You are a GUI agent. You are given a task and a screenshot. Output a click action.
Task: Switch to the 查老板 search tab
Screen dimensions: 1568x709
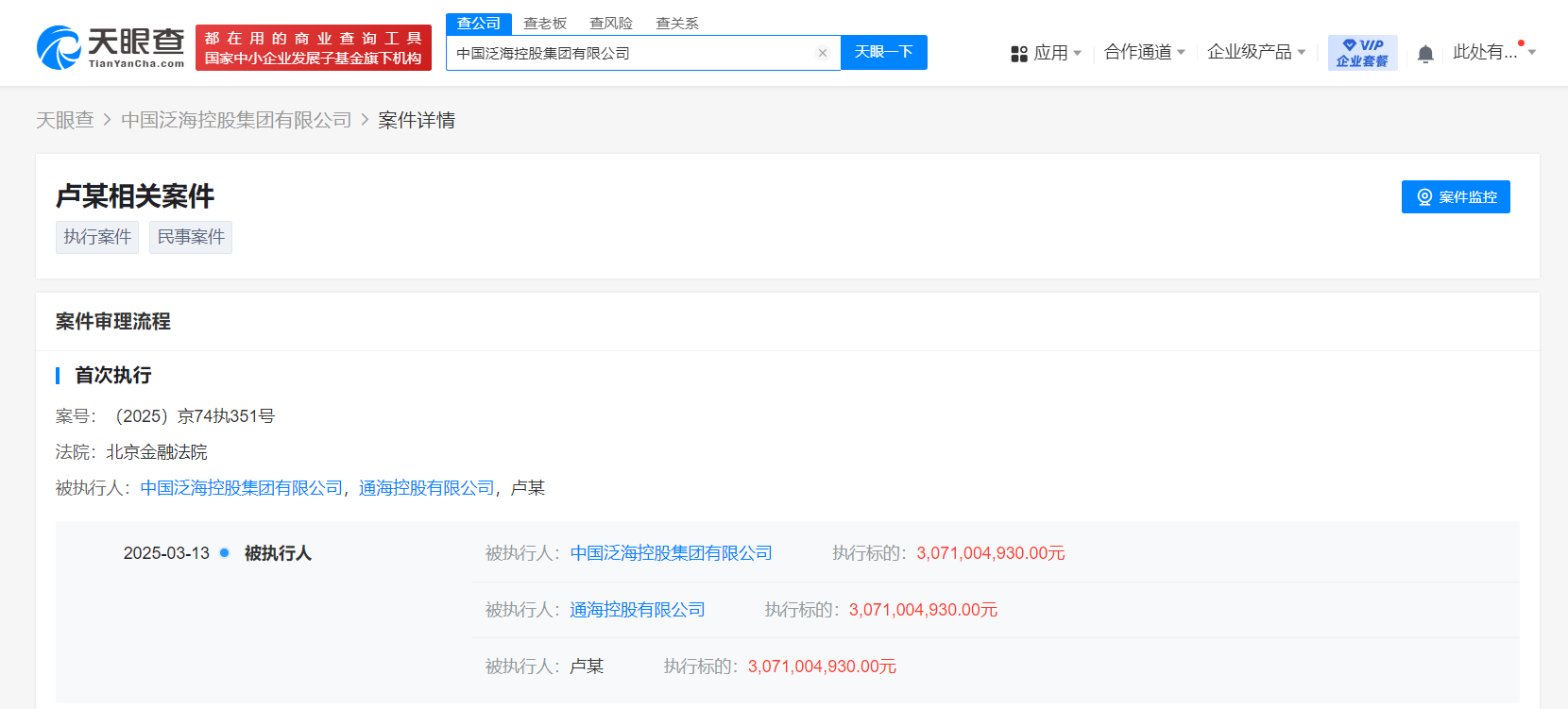click(545, 24)
